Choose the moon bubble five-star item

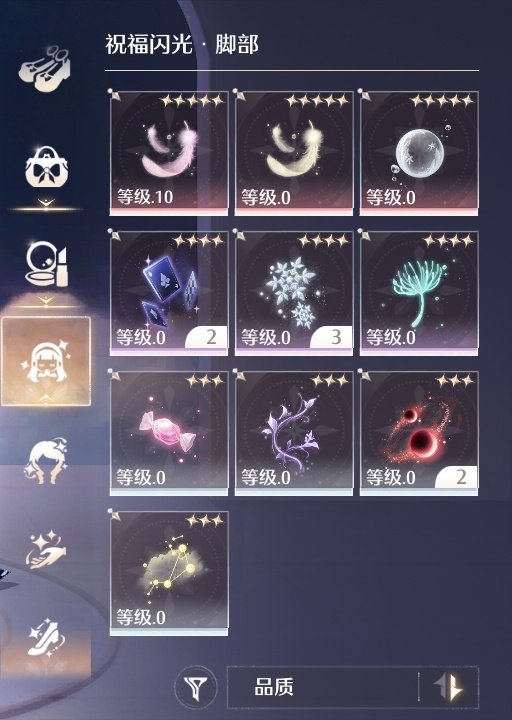click(x=419, y=153)
